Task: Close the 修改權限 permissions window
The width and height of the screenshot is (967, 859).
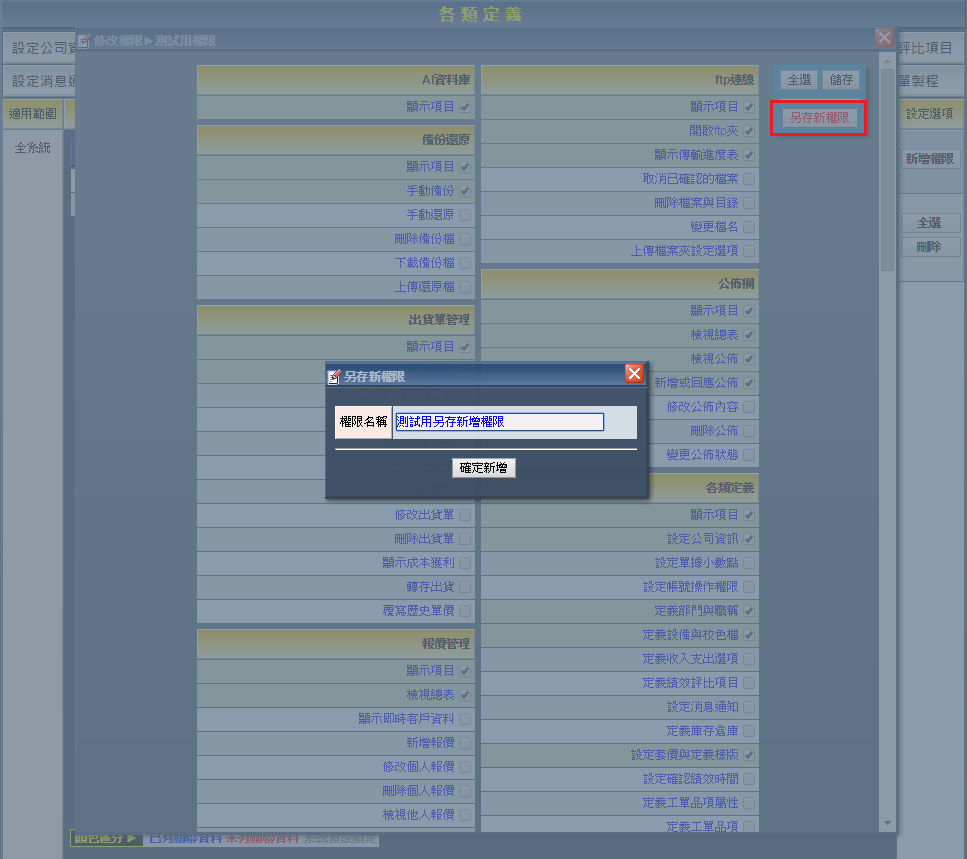Action: [884, 38]
